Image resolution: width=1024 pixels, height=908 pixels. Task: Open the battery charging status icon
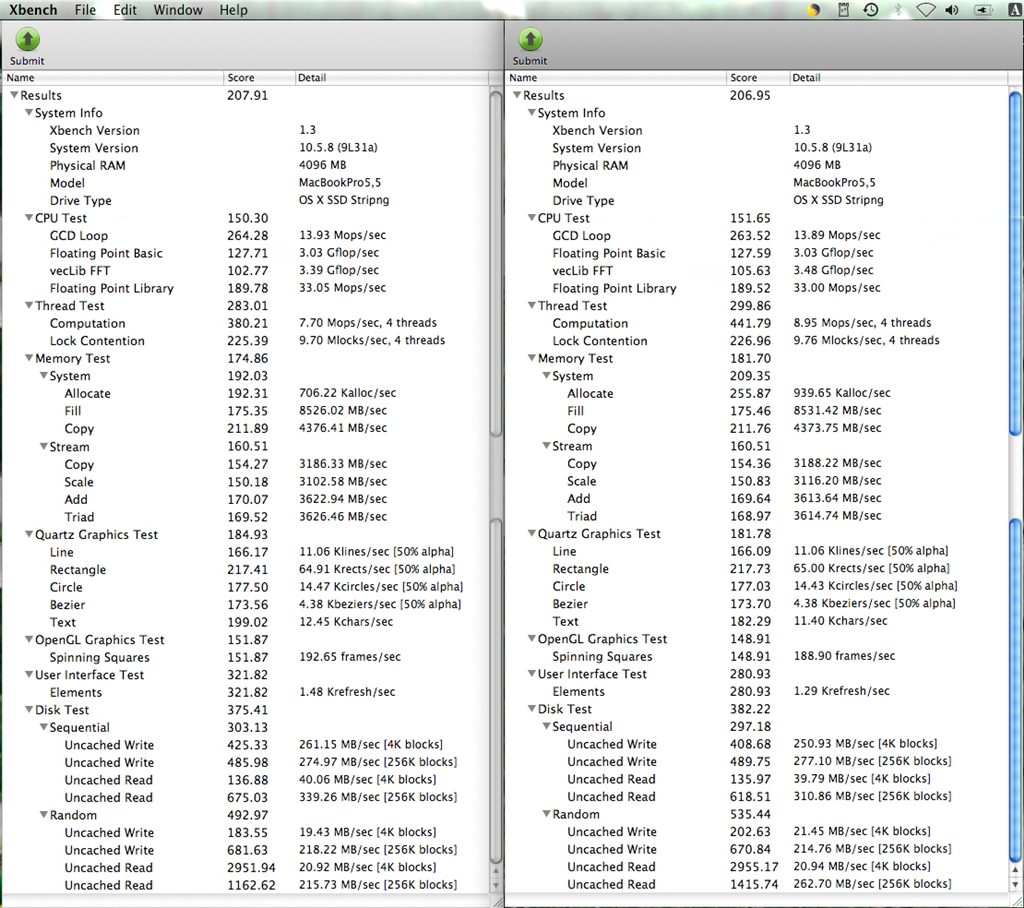click(983, 10)
